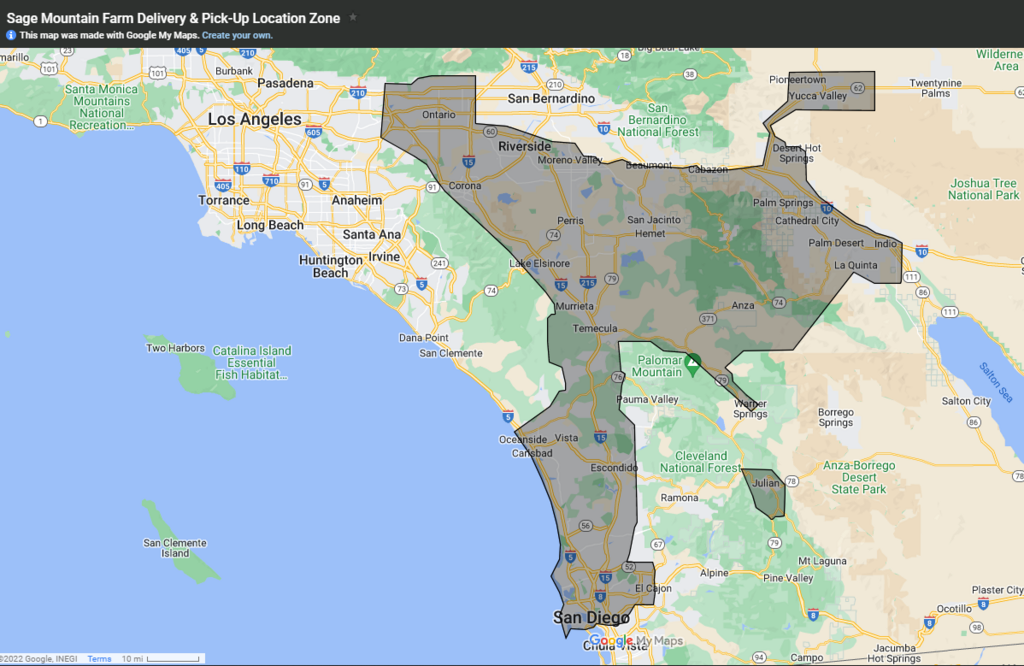
Task: Click the Interstate 605 shield near Los Angeles
Action: 313,131
